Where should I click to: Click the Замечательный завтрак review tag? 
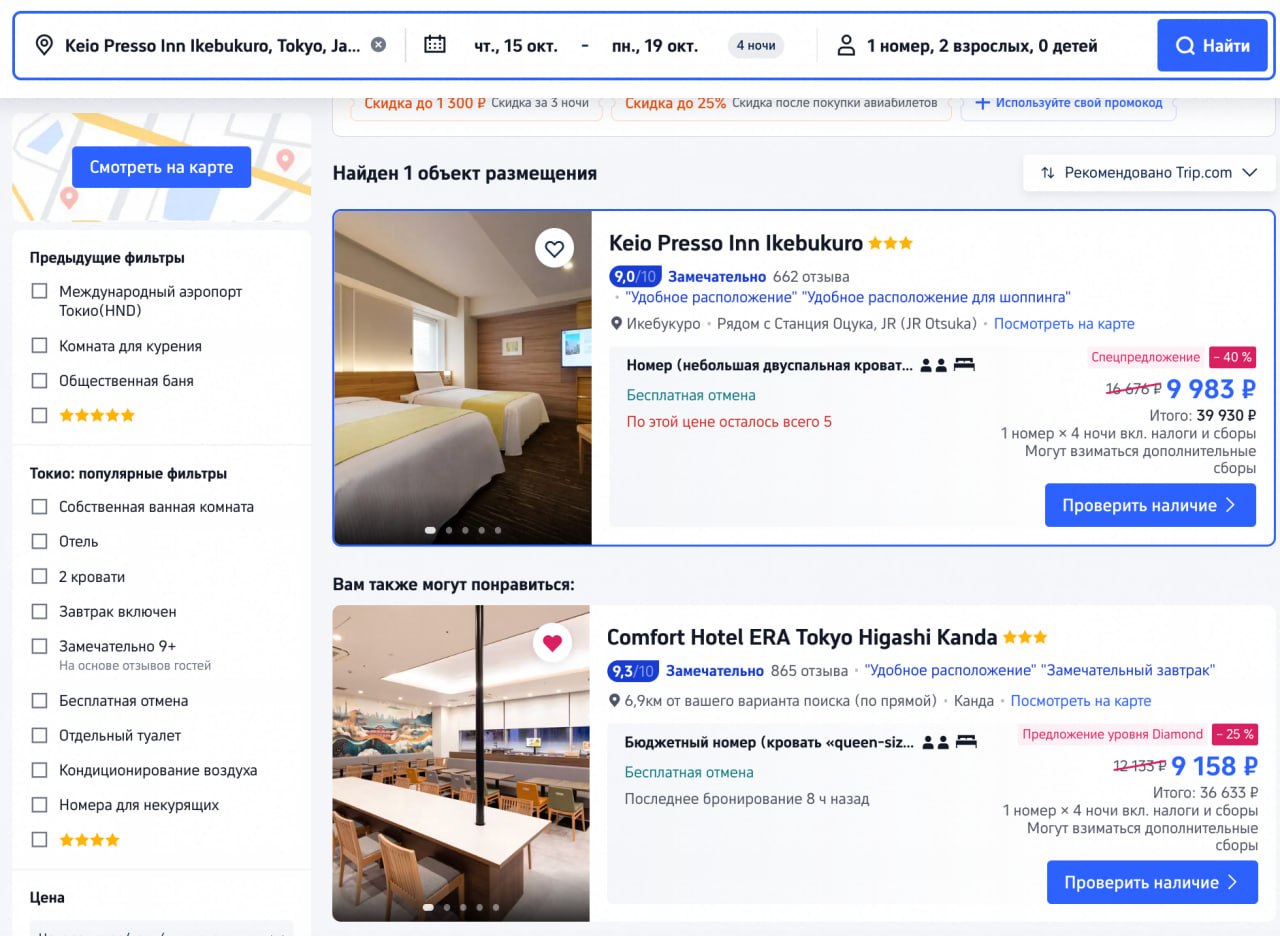click(x=1128, y=670)
